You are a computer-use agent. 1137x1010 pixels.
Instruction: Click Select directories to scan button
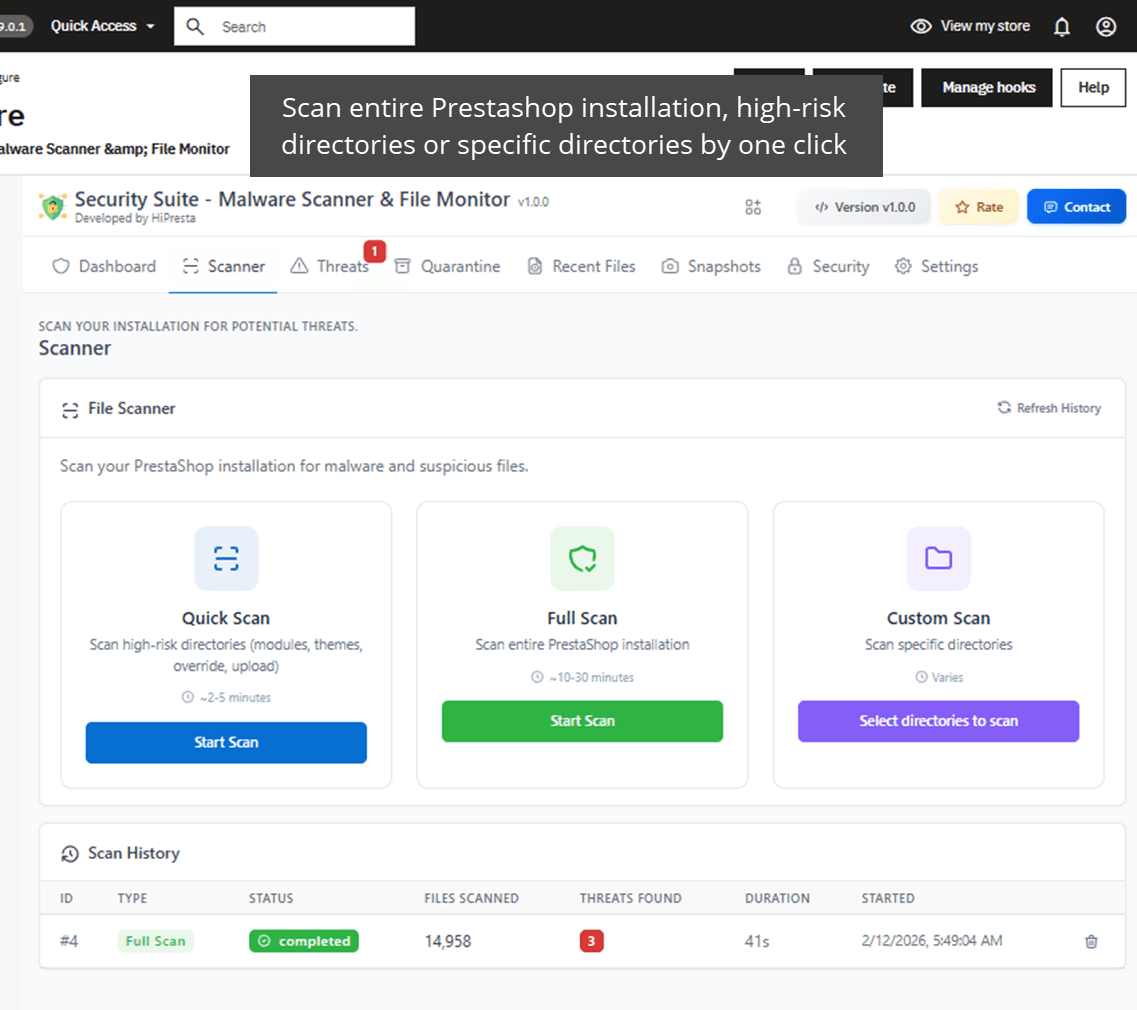(938, 721)
